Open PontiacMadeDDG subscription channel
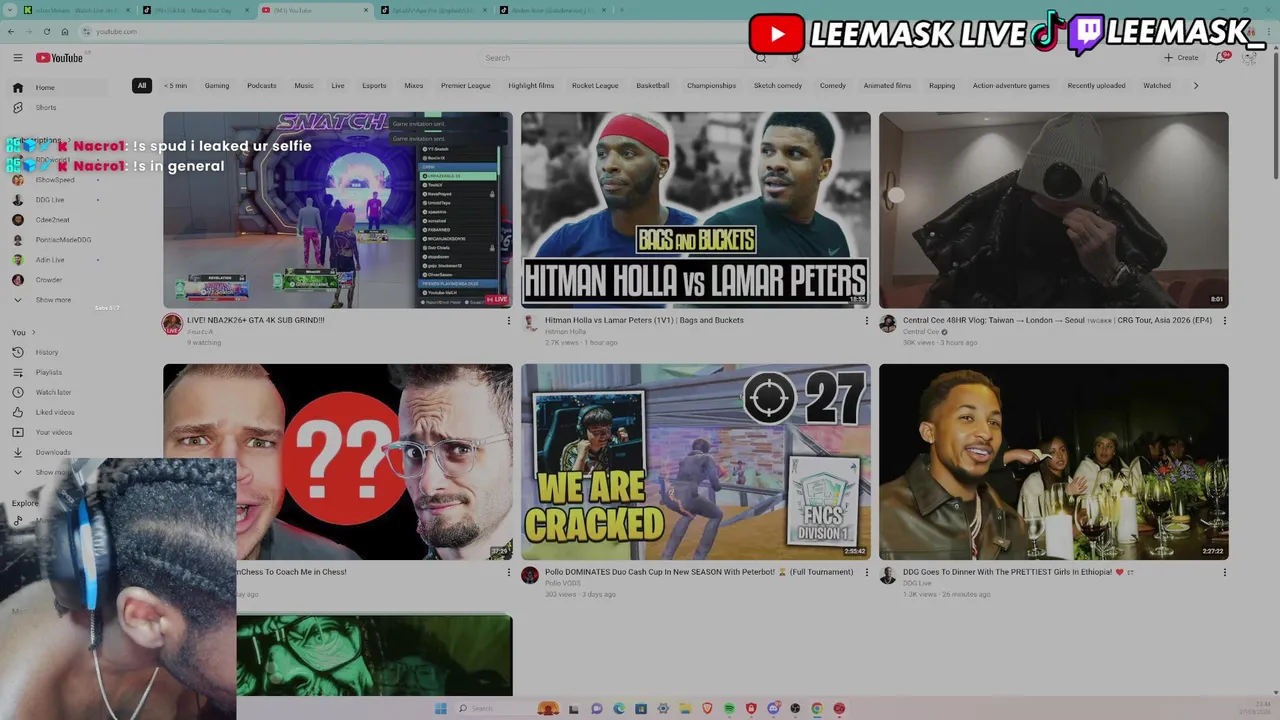The width and height of the screenshot is (1280, 720). [x=58, y=240]
